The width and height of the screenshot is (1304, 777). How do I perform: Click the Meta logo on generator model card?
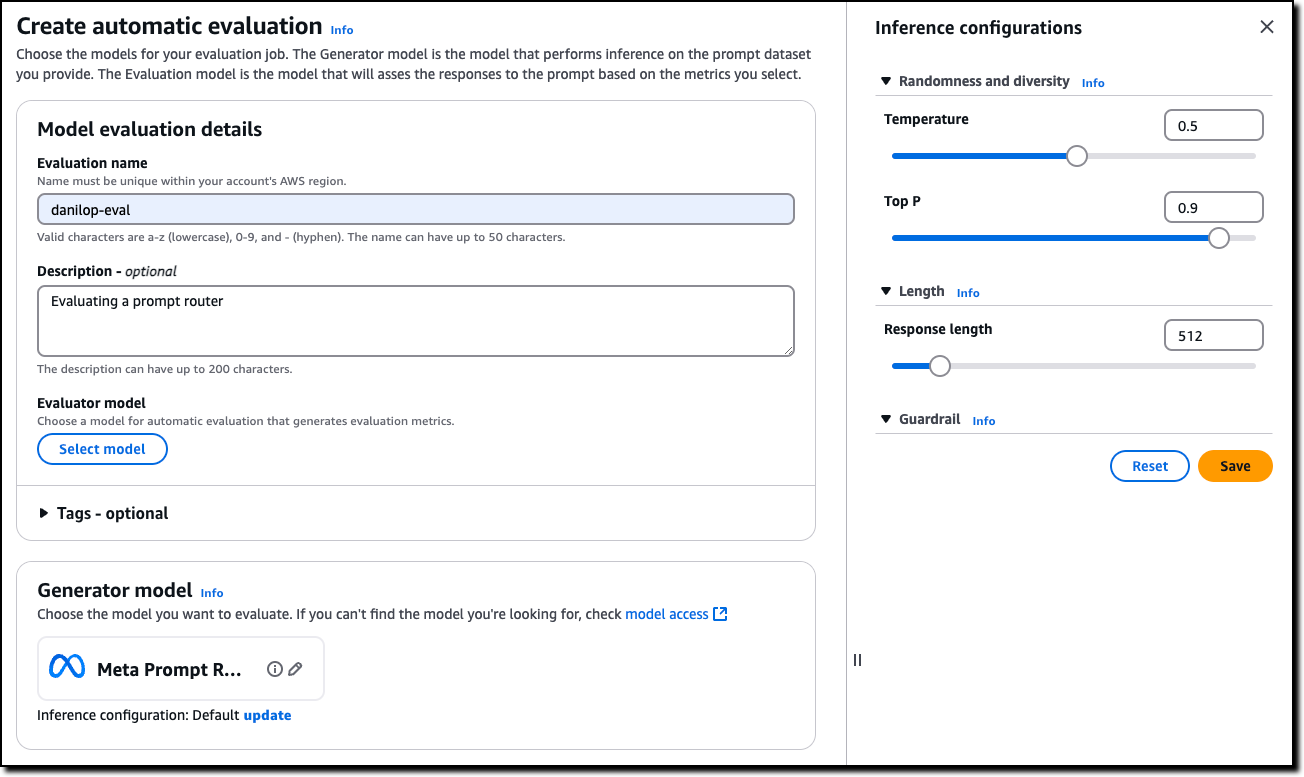point(67,668)
